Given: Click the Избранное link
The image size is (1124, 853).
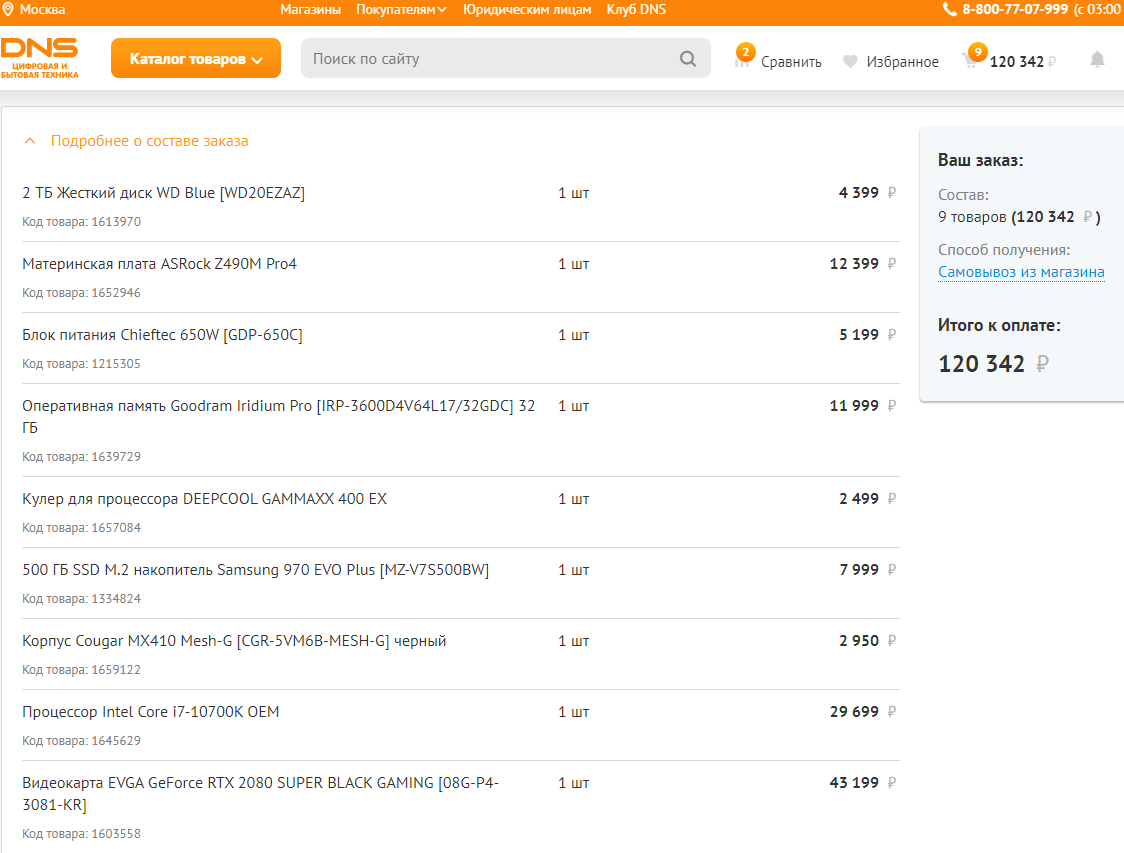Looking at the screenshot, I should (902, 62).
